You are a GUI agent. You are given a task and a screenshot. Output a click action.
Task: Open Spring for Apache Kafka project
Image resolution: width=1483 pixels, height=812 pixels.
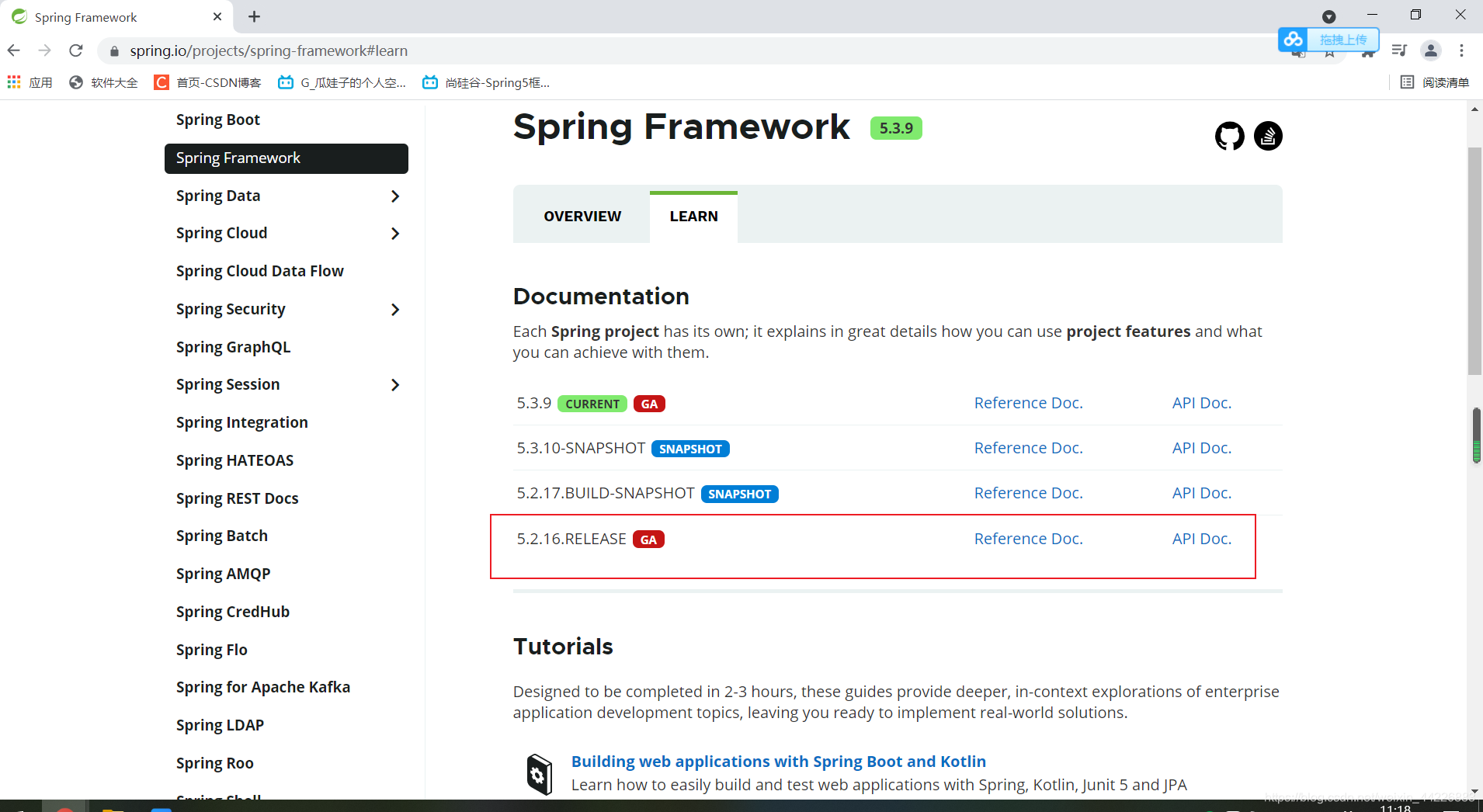pyautogui.click(x=263, y=687)
